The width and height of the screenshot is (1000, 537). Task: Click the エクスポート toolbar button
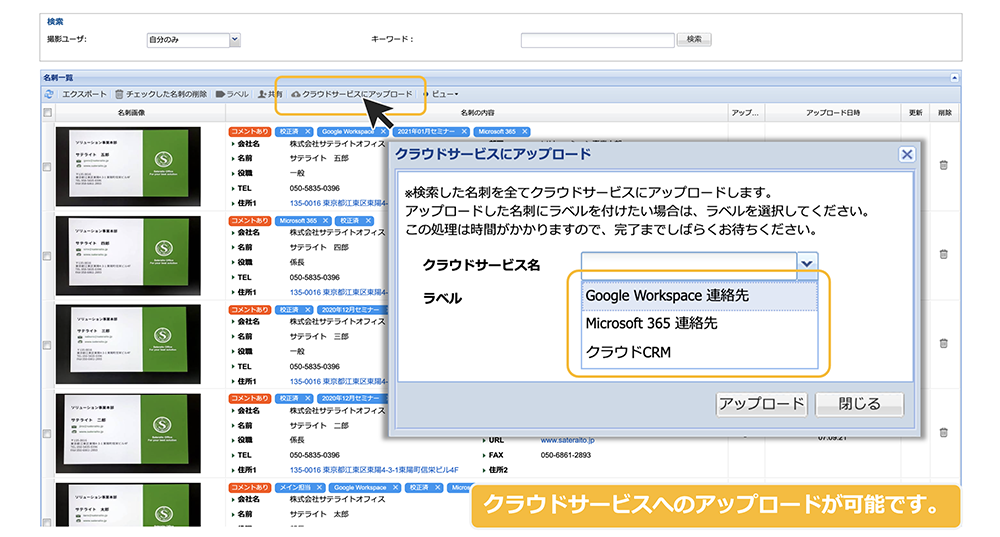coord(84,94)
